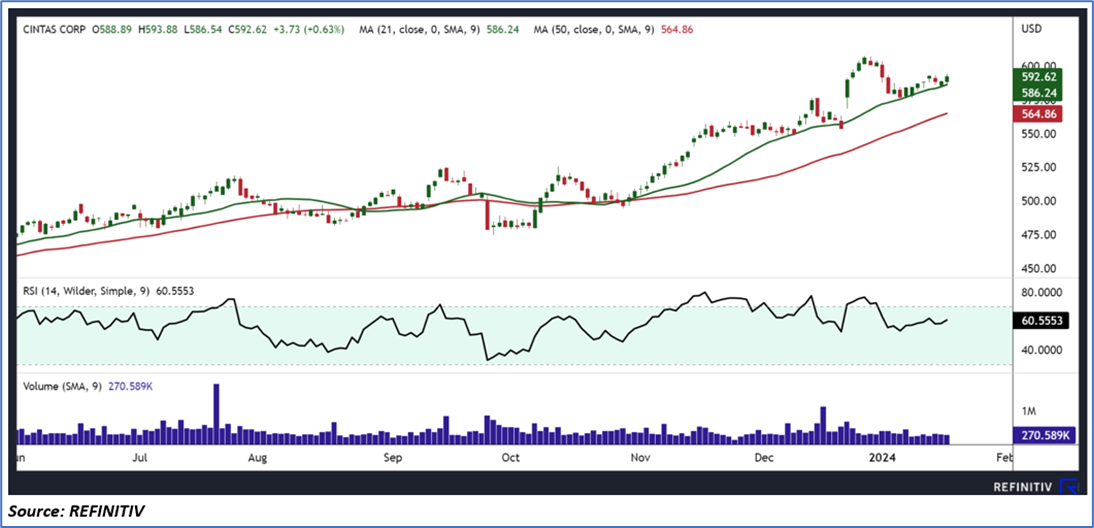Click the Oct label on the time axis
This screenshot has width=1094, height=528.
pos(510,458)
